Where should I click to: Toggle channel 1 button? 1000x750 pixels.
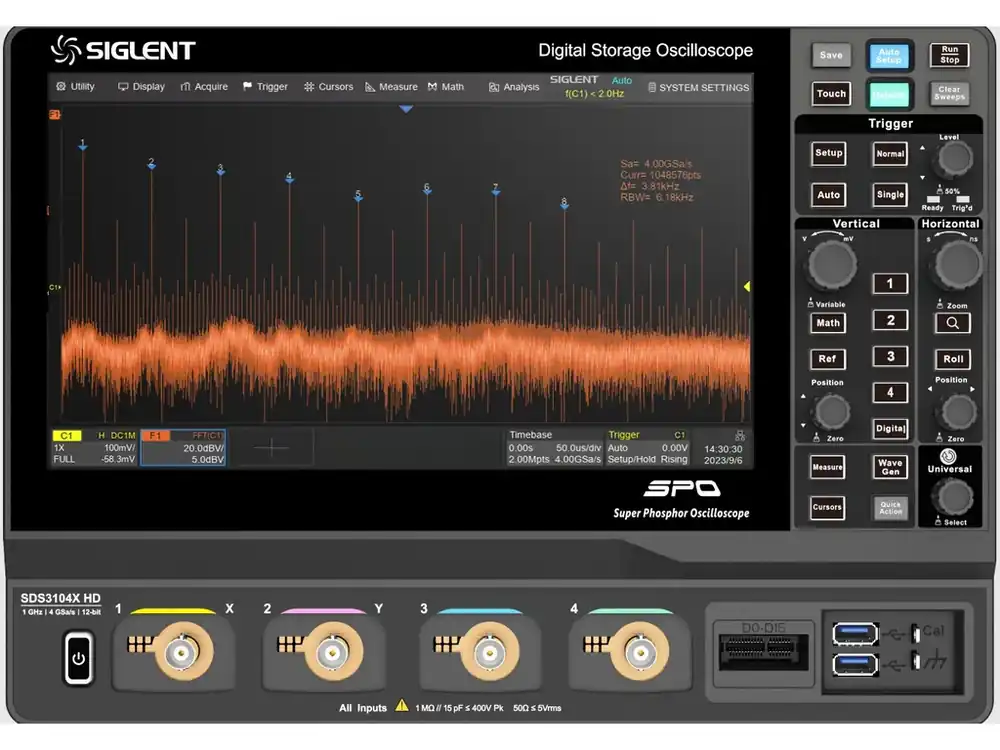pyautogui.click(x=890, y=284)
